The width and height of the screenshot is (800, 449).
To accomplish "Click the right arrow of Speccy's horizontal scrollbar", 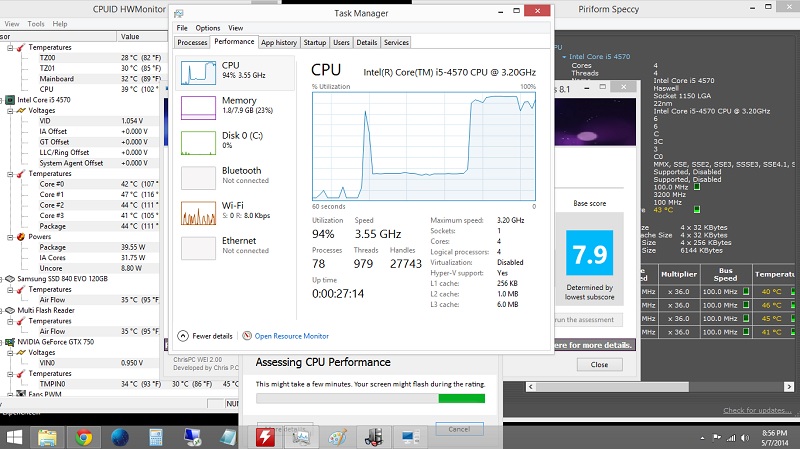I will pos(789,387).
